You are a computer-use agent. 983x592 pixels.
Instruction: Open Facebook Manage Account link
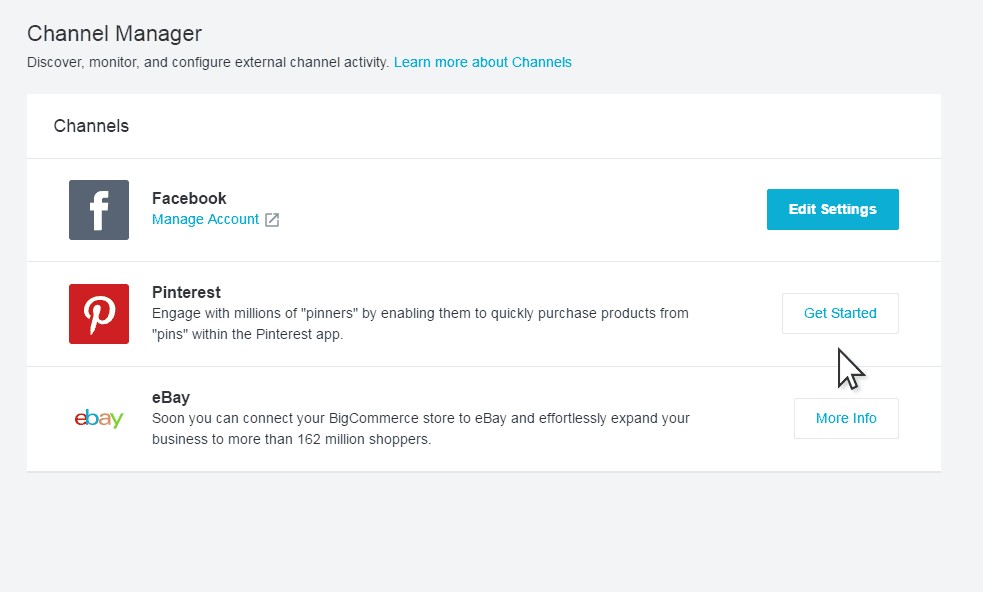point(205,219)
